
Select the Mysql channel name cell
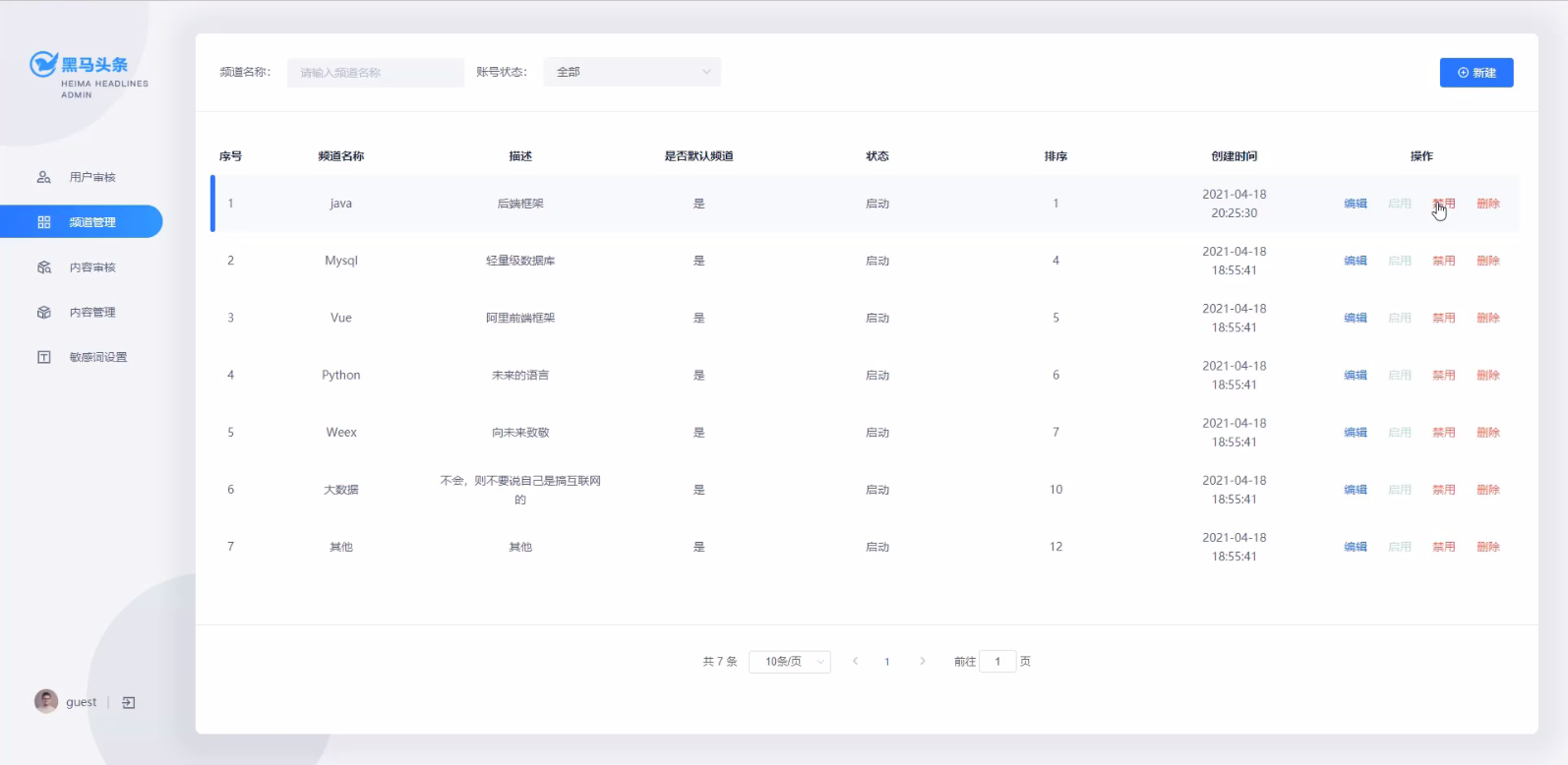click(x=341, y=261)
